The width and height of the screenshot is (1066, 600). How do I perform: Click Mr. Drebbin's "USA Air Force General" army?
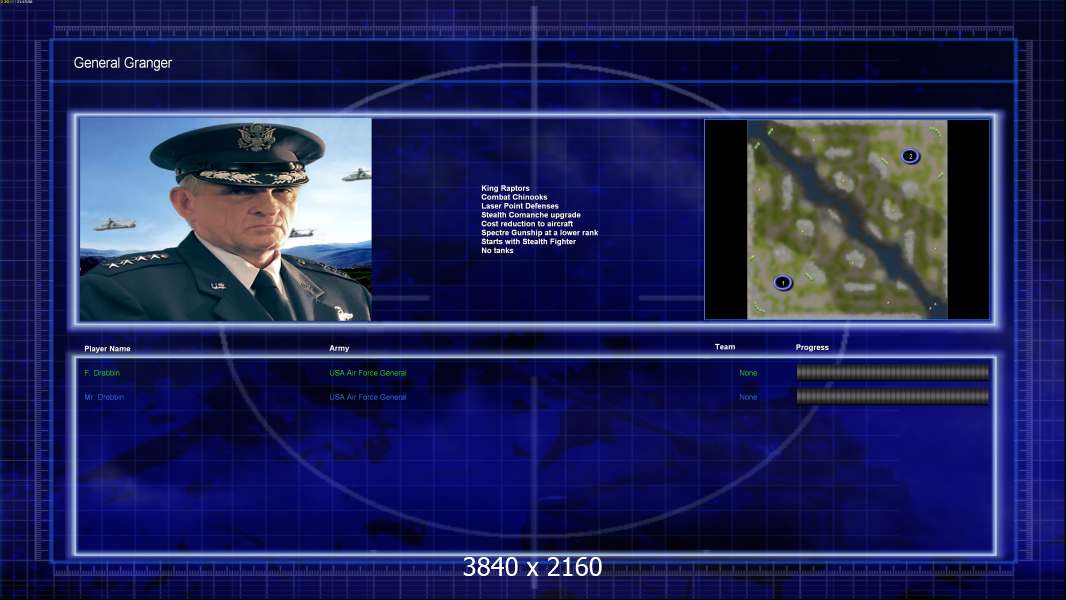point(368,397)
